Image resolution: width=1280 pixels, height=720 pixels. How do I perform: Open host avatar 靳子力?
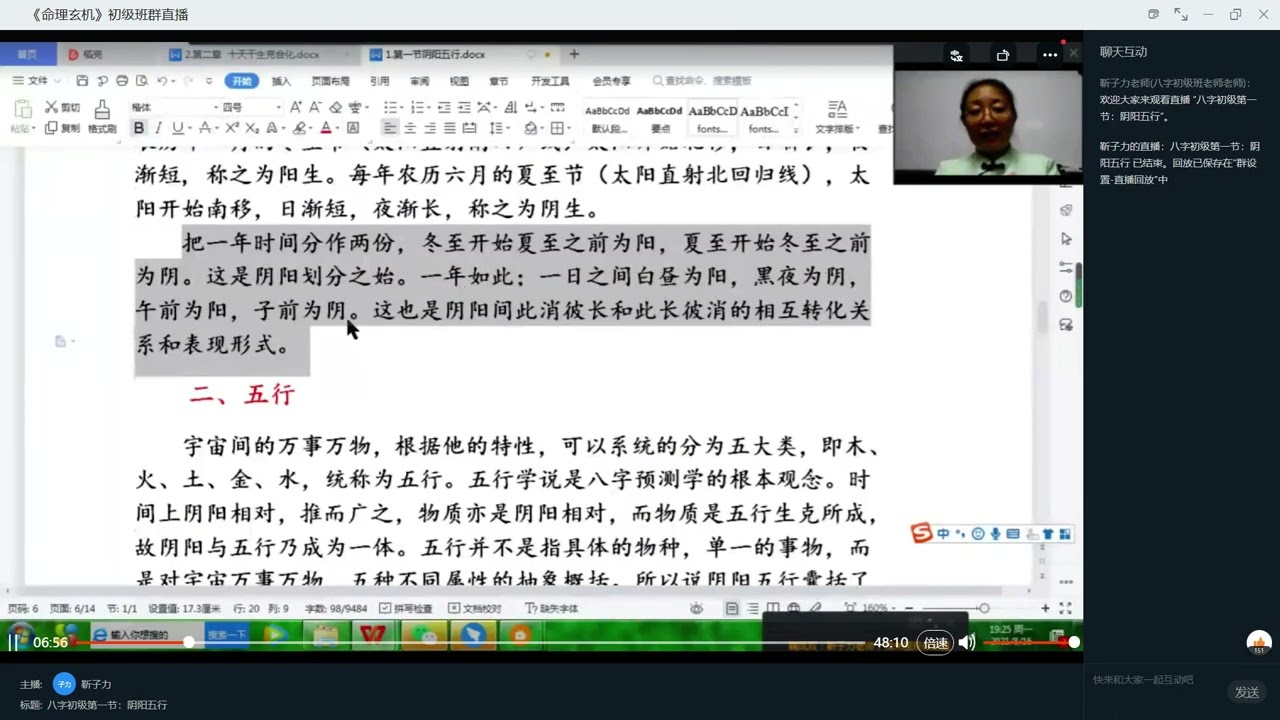click(64, 684)
